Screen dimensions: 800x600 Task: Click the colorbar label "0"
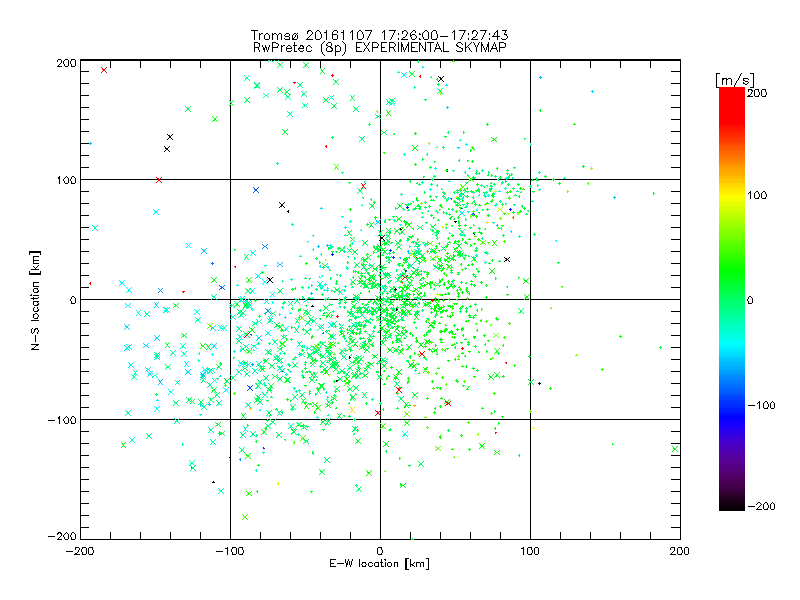click(750, 300)
